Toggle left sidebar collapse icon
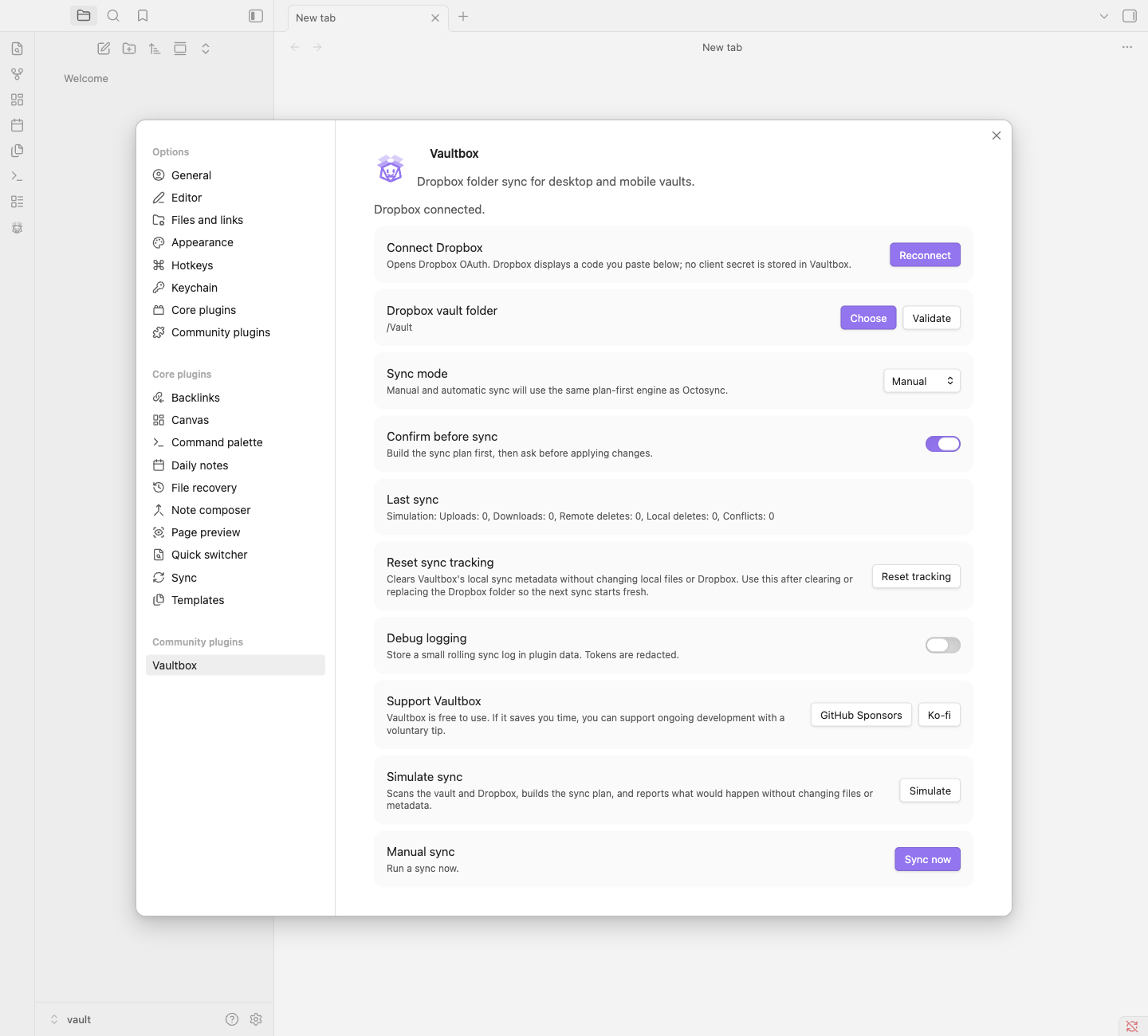 coord(256,16)
